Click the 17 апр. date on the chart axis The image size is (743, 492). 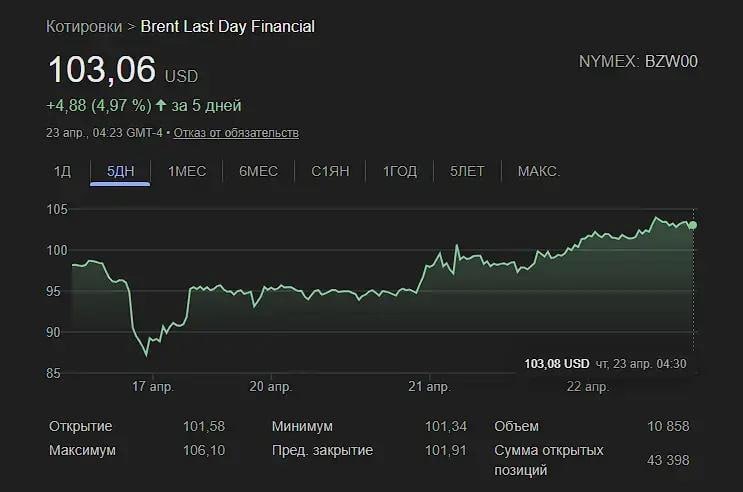click(x=152, y=386)
